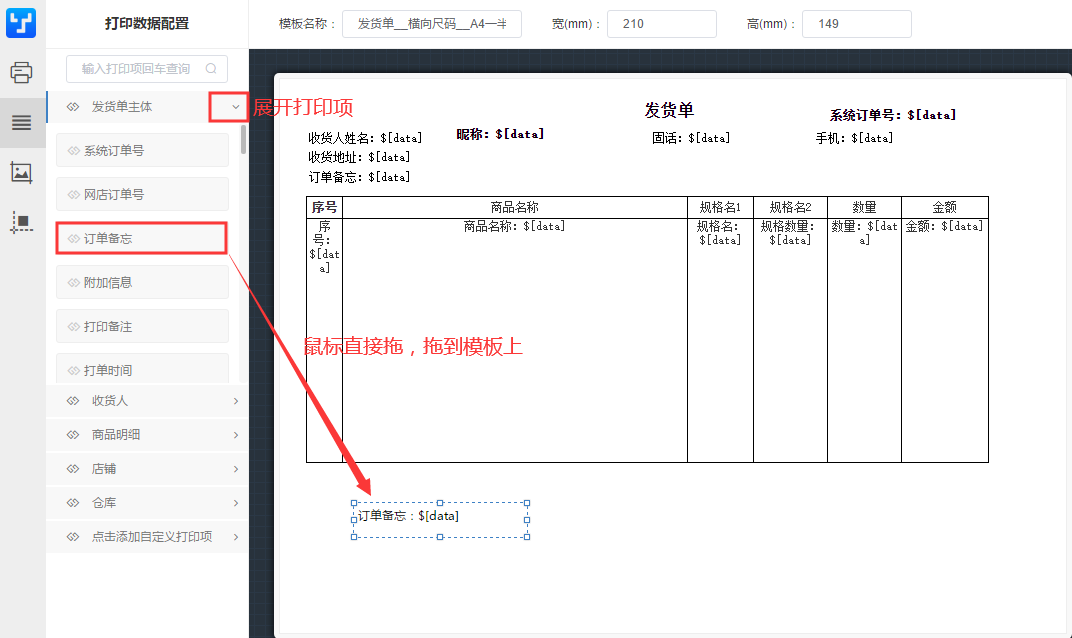Open the printer icon in sidebar
The height and width of the screenshot is (638, 1072).
point(21,72)
